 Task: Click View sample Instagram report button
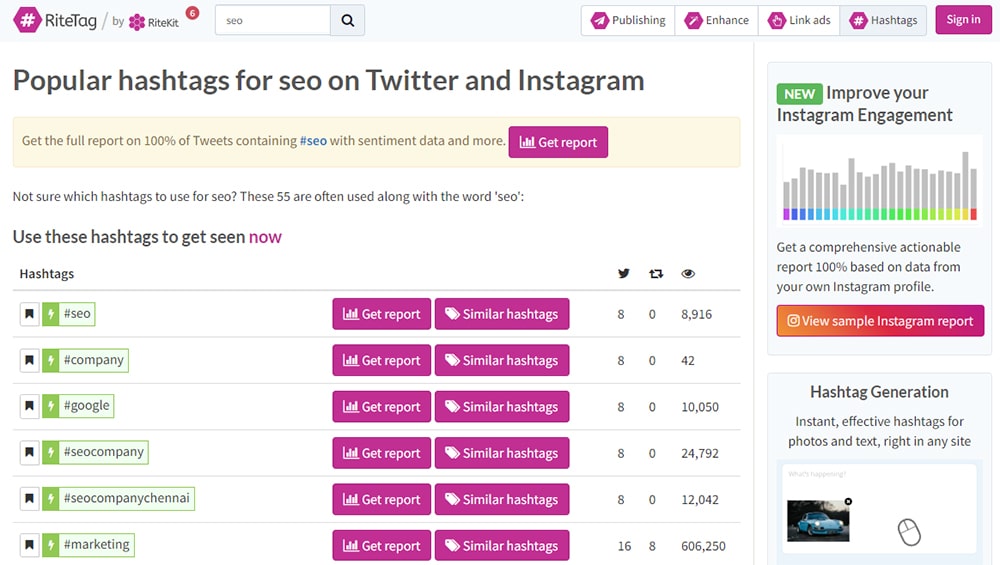coord(880,321)
